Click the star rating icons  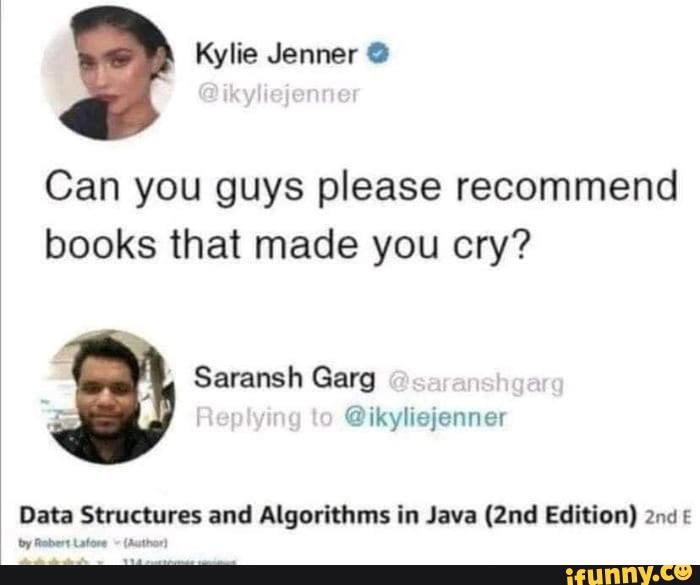click(x=54, y=562)
